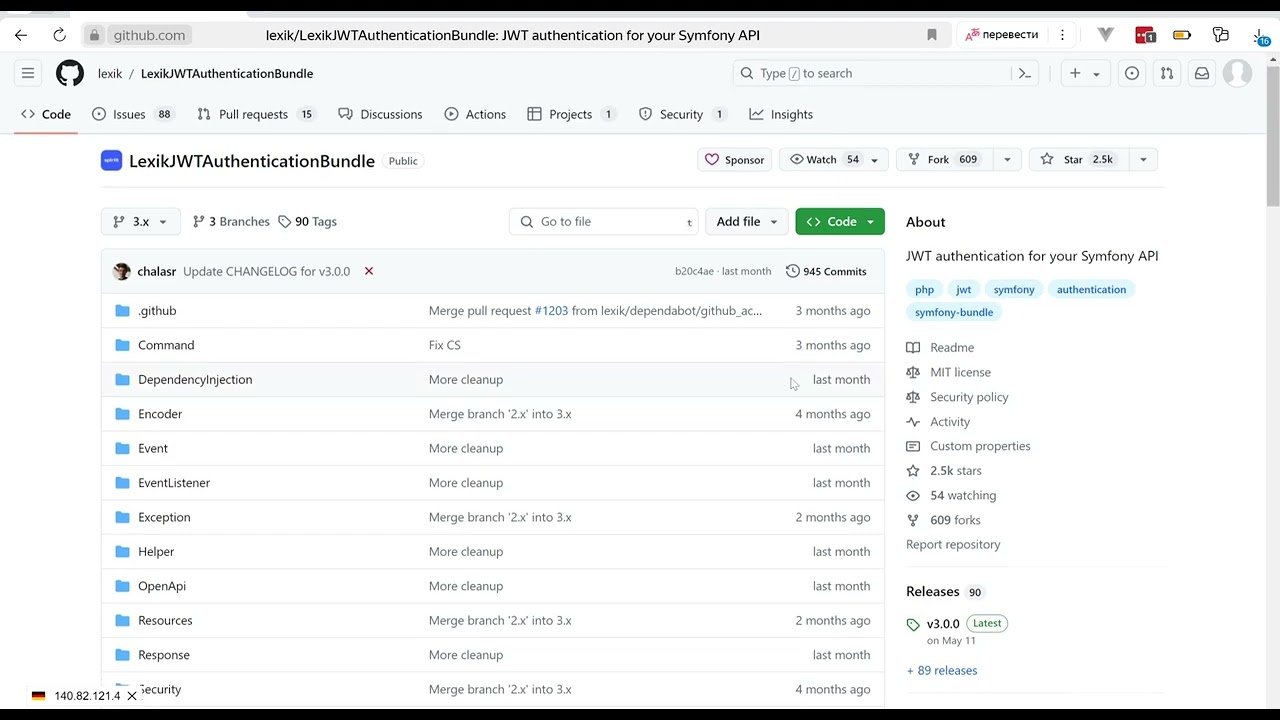Click Report repository link
Image resolution: width=1280 pixels, height=720 pixels.
(x=953, y=545)
